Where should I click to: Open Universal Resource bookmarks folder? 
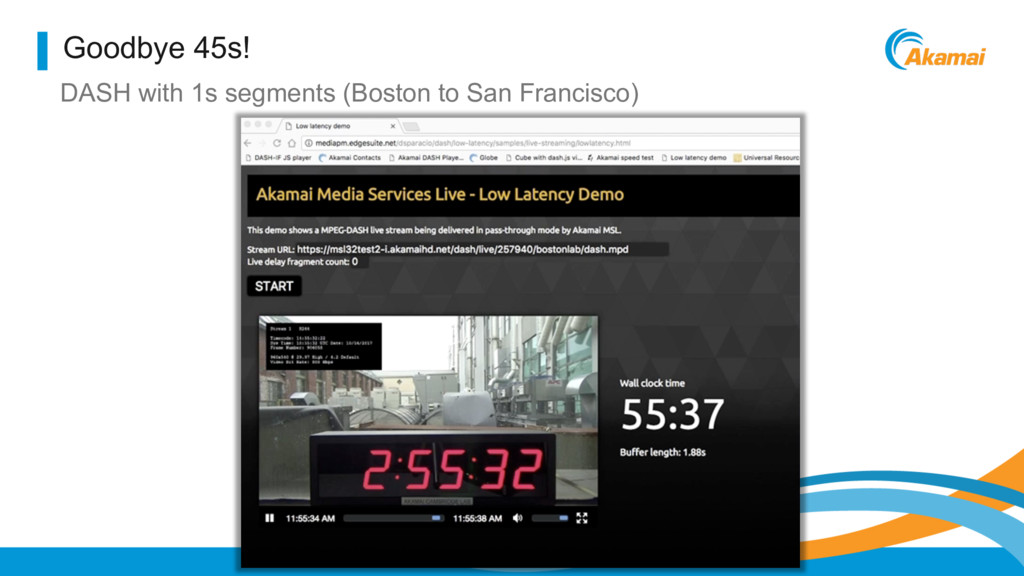pos(766,157)
